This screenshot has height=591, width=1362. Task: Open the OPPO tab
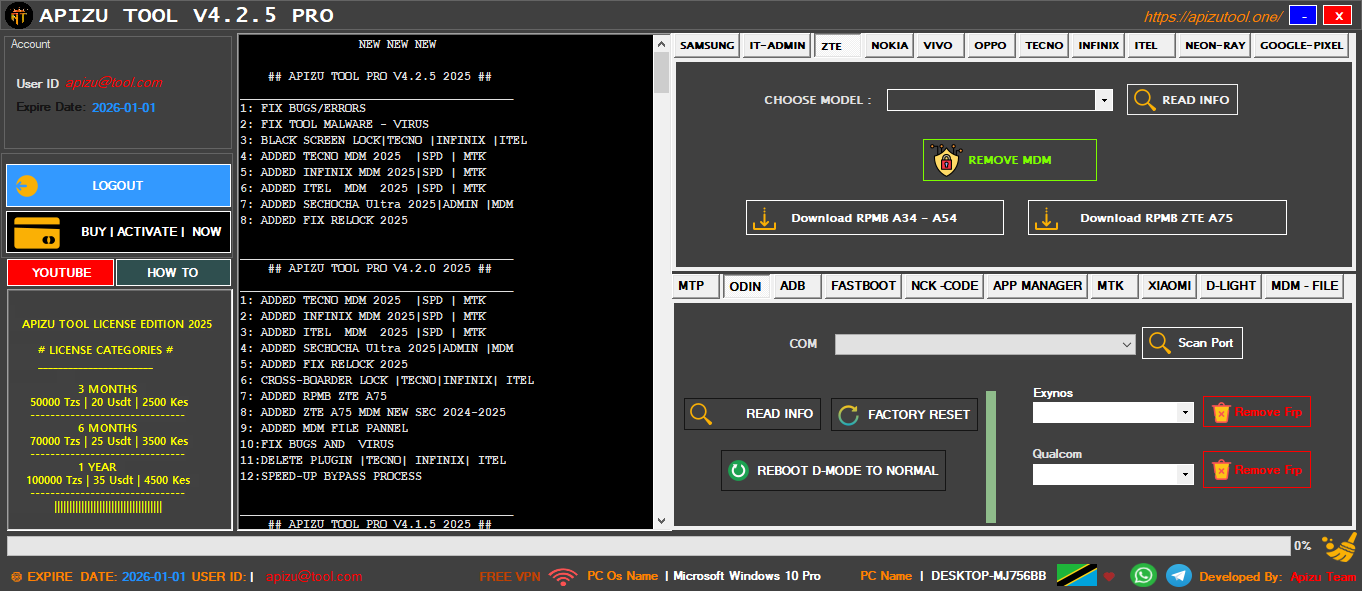pos(990,45)
